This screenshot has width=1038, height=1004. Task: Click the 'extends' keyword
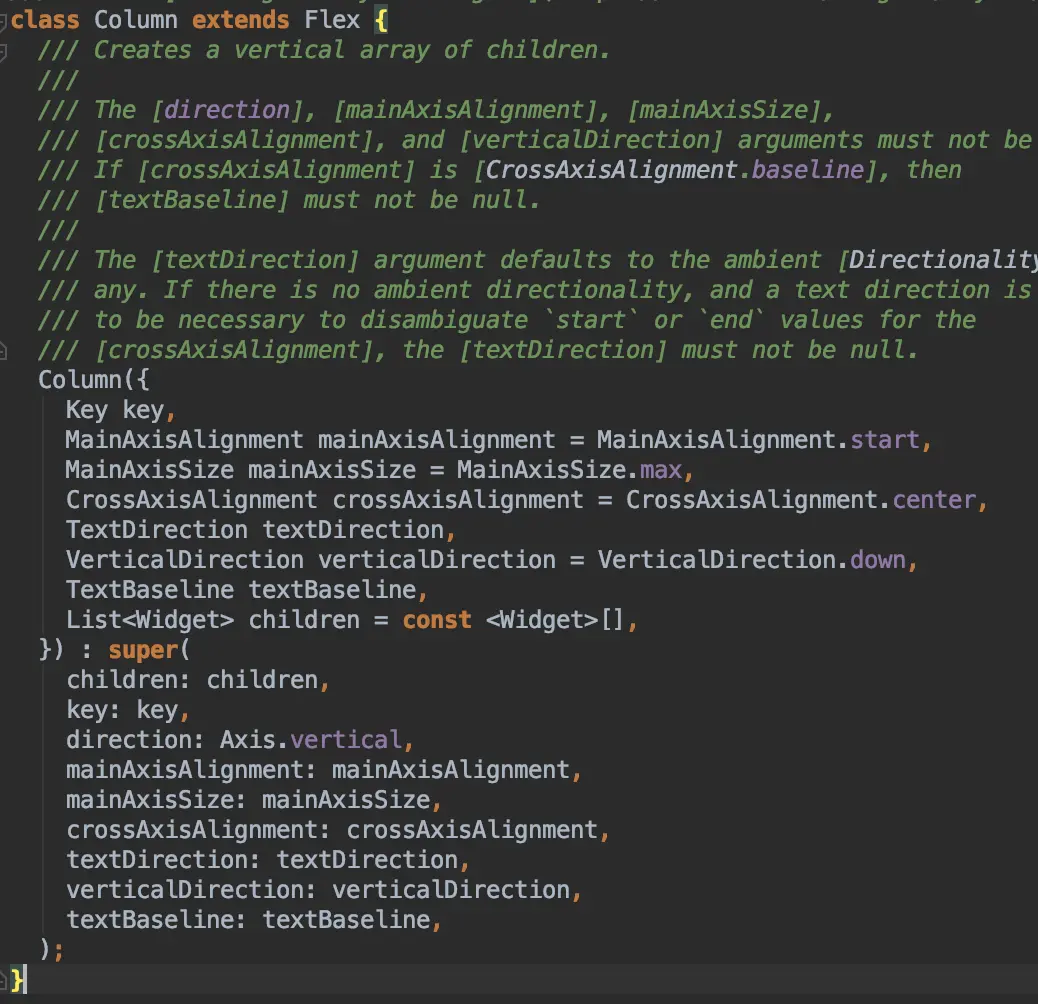point(240,20)
